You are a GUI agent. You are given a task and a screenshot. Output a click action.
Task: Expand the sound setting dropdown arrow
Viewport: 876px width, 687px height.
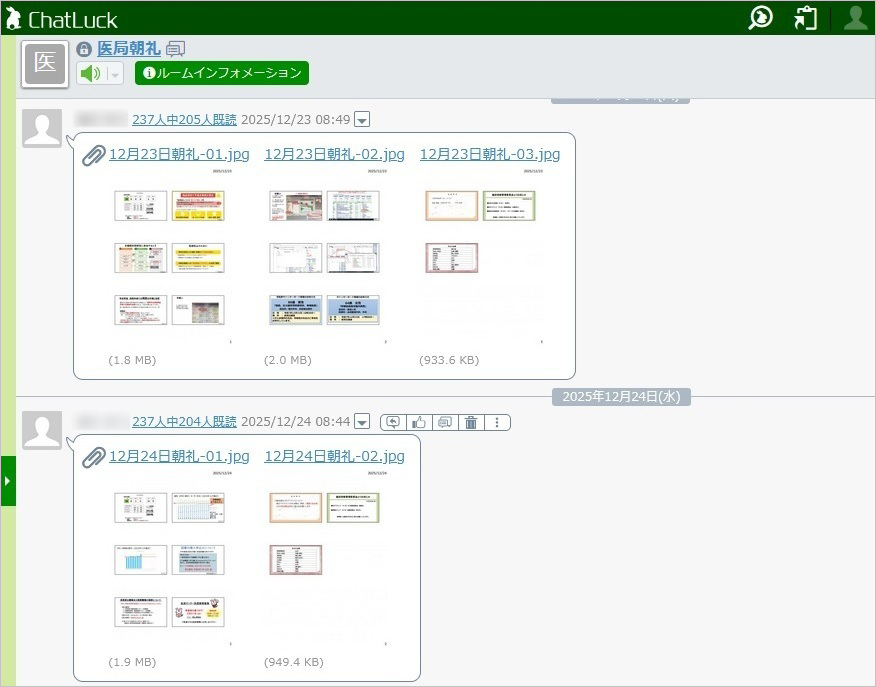[x=115, y=74]
